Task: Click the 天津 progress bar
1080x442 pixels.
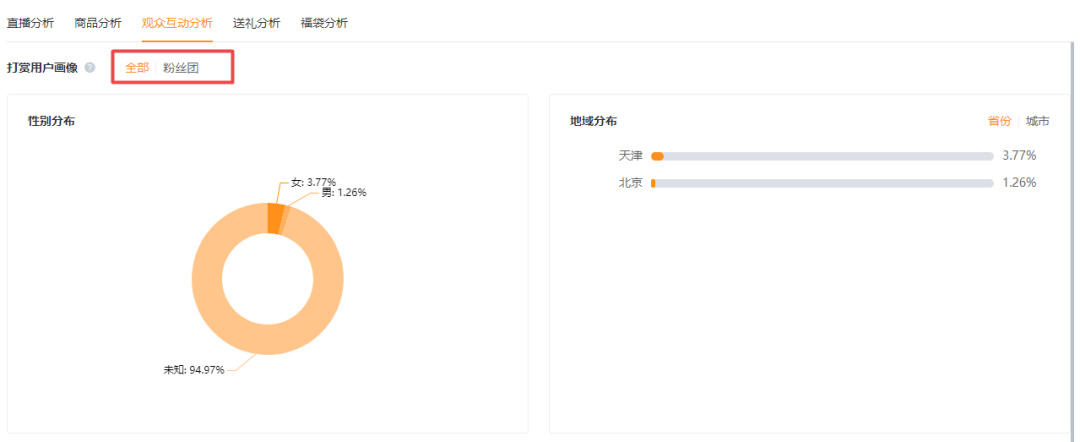Action: pyautogui.click(x=822, y=156)
